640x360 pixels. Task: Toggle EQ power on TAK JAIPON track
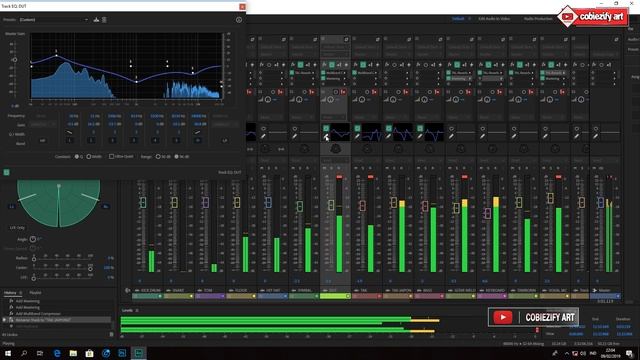pyautogui.click(x=389, y=128)
